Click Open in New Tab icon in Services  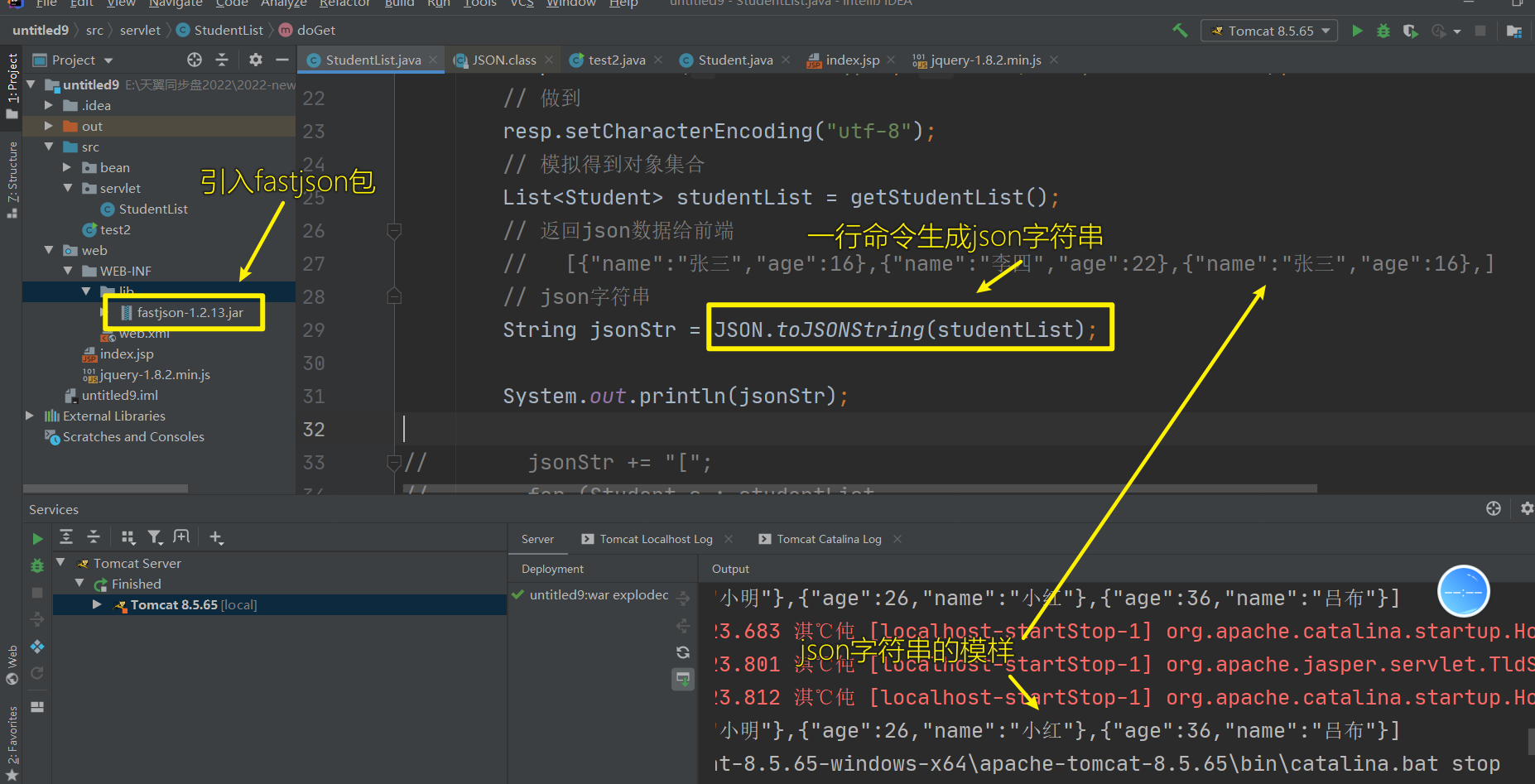(181, 537)
